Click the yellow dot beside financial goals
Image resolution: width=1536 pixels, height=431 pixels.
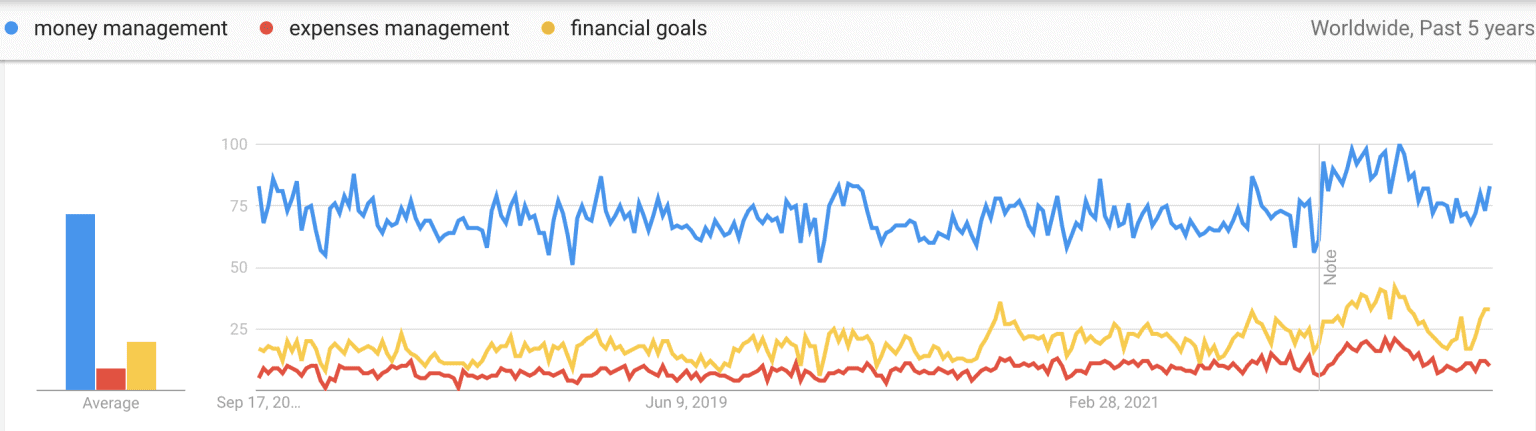pos(547,29)
